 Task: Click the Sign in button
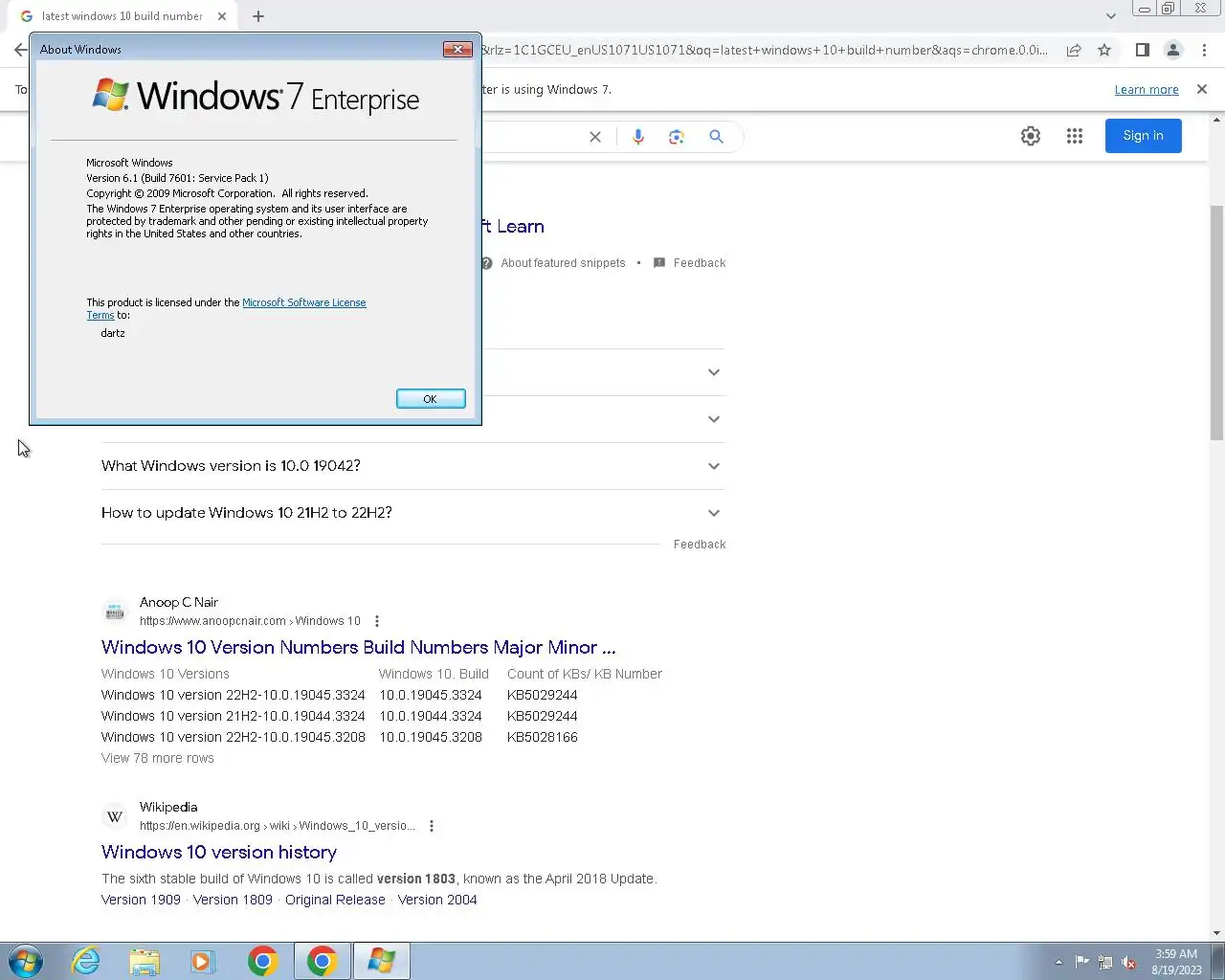point(1144,136)
